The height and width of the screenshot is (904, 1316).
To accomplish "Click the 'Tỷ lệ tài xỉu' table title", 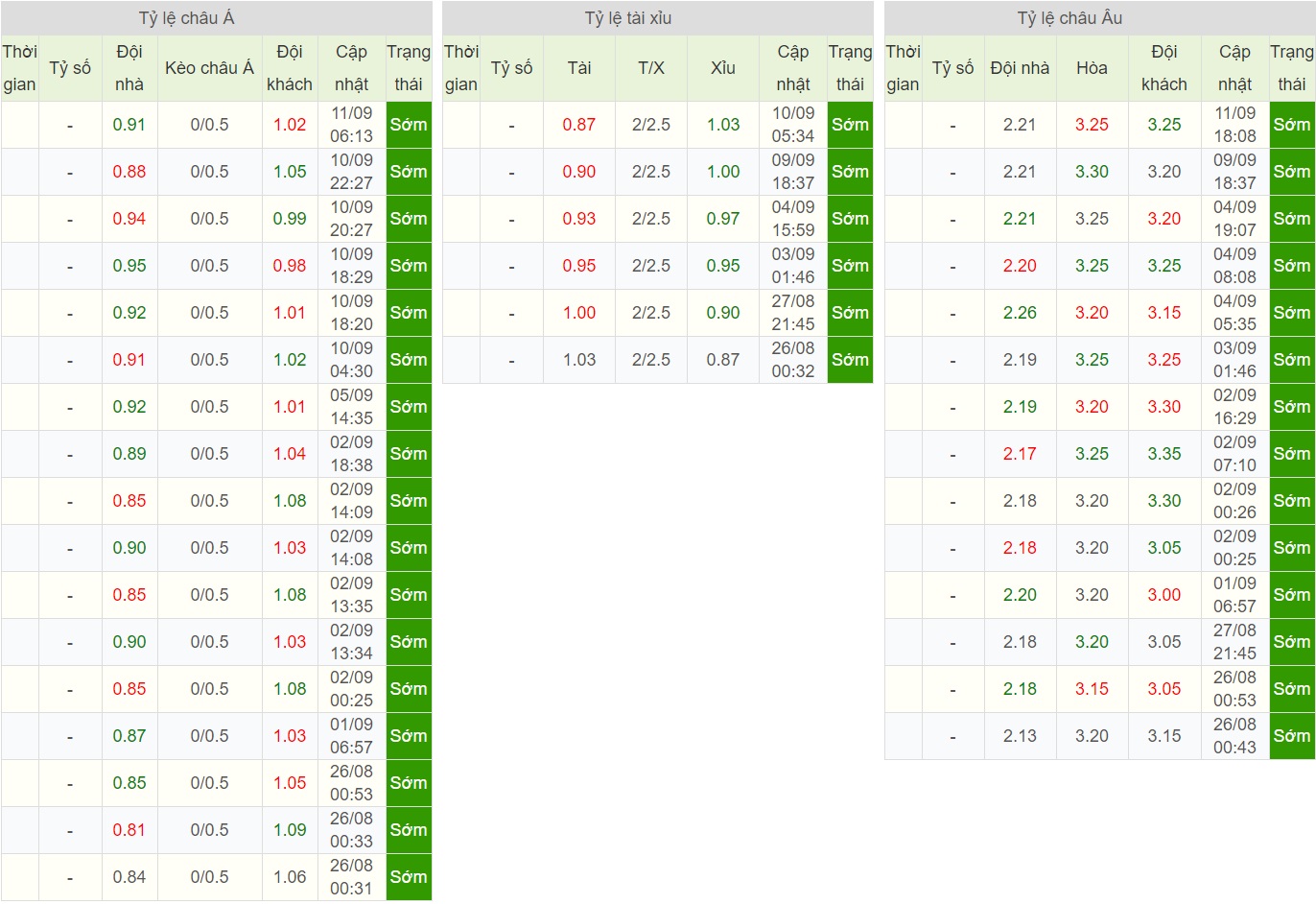I will pos(628,18).
